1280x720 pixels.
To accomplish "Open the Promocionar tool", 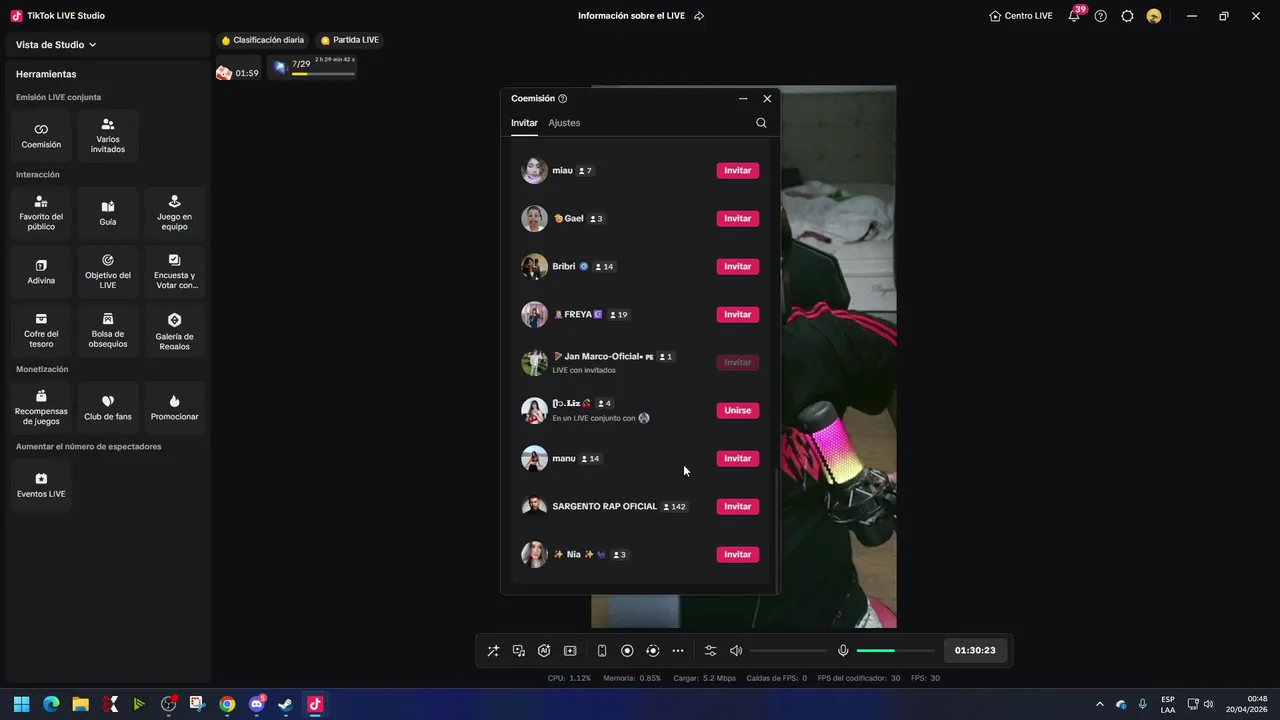I will 174,408.
